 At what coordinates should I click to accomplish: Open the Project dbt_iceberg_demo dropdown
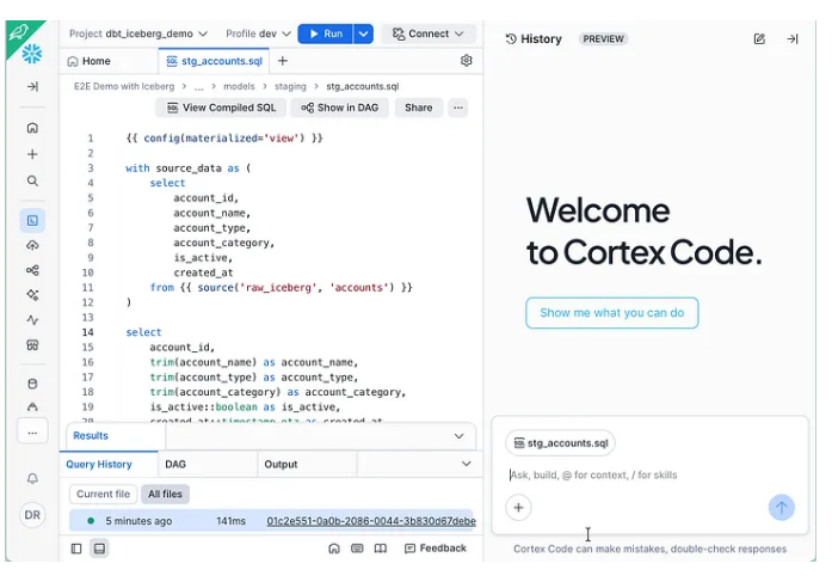coord(138,34)
